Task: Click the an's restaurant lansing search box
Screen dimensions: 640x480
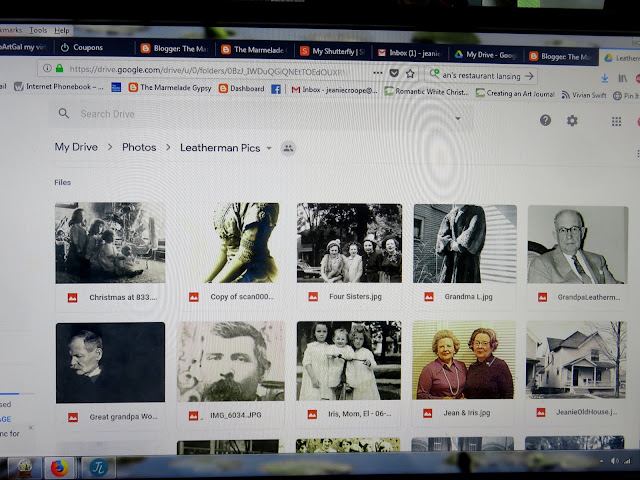Action: pyautogui.click(x=480, y=76)
